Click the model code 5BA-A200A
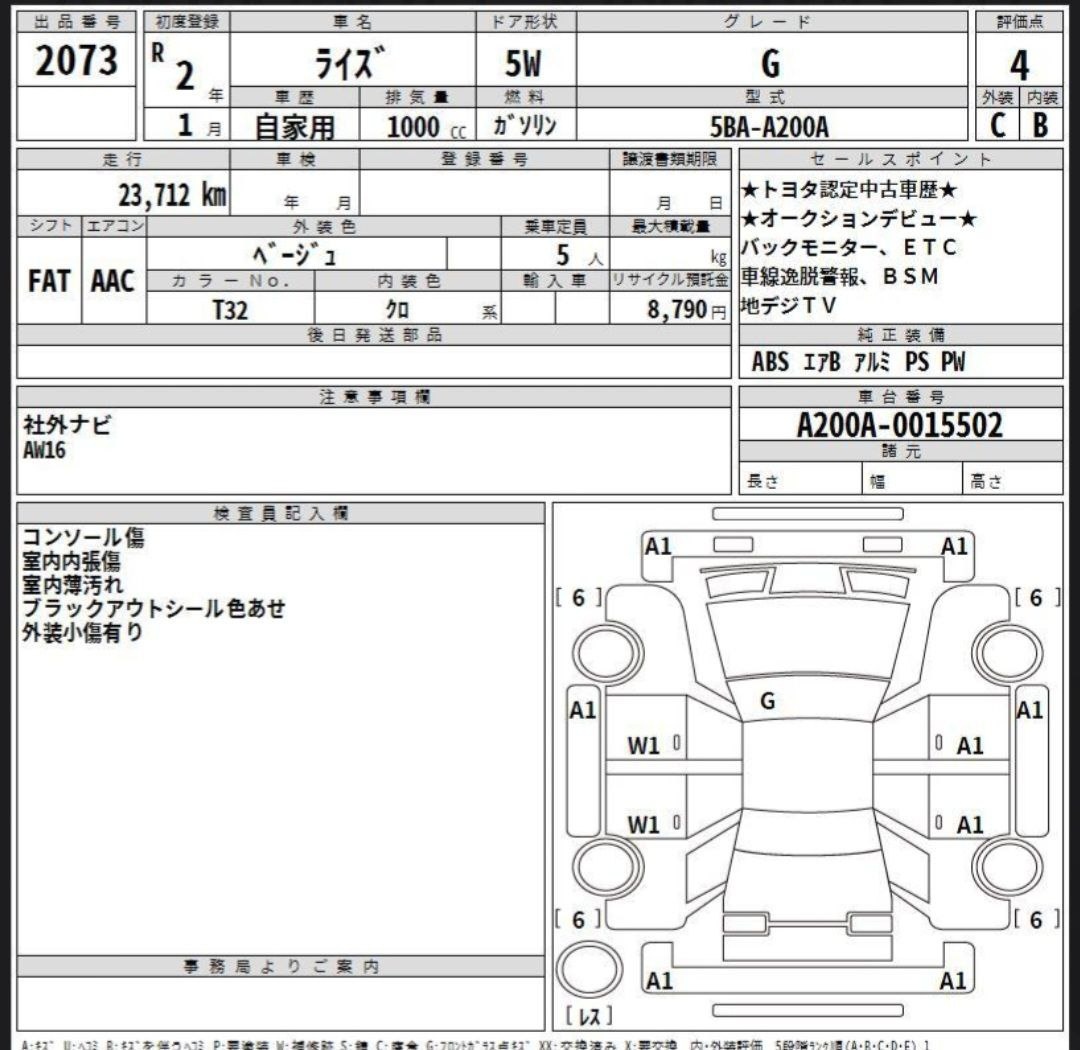1080x1050 pixels. 770,127
